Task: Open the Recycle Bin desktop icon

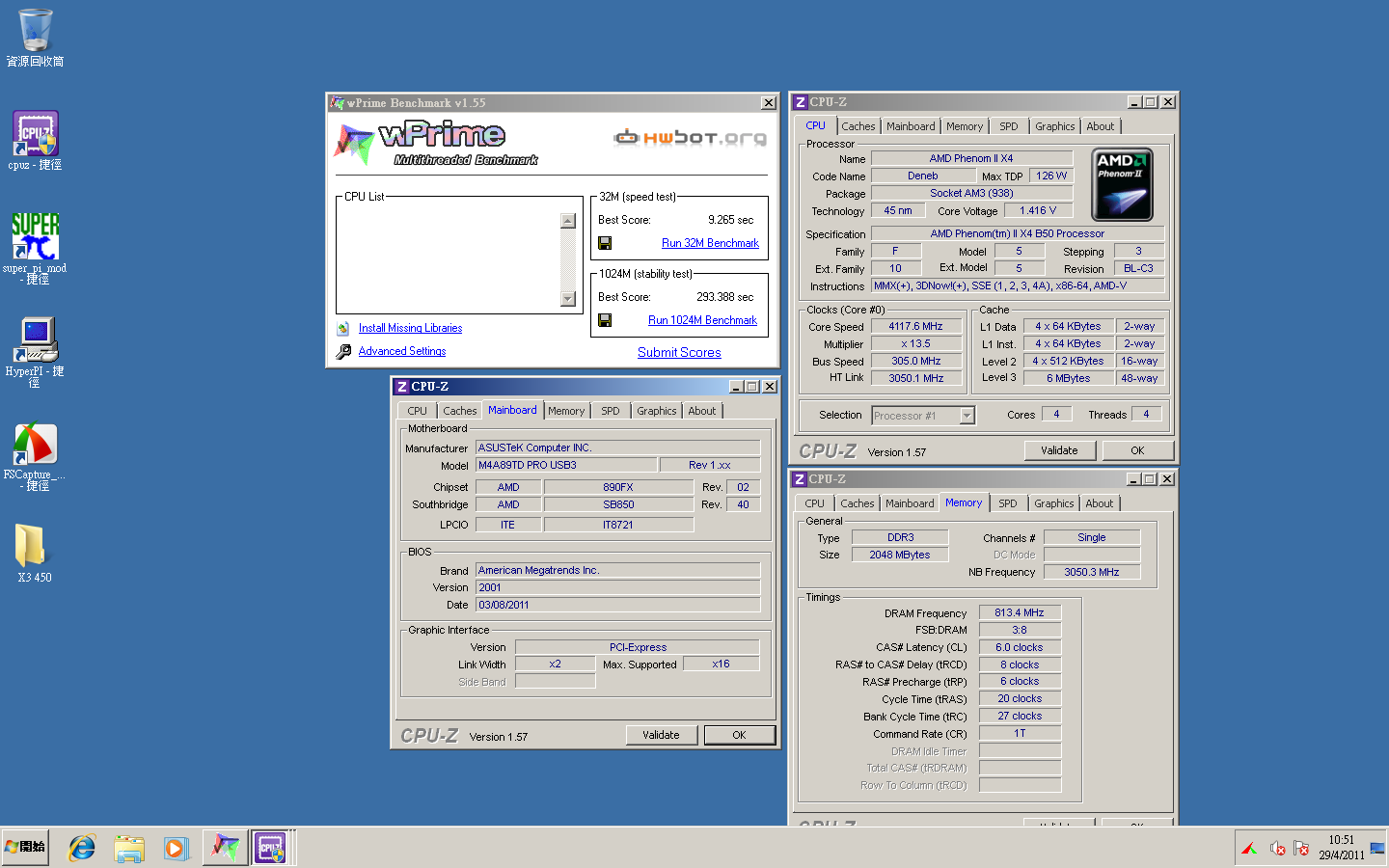Action: [x=36, y=39]
